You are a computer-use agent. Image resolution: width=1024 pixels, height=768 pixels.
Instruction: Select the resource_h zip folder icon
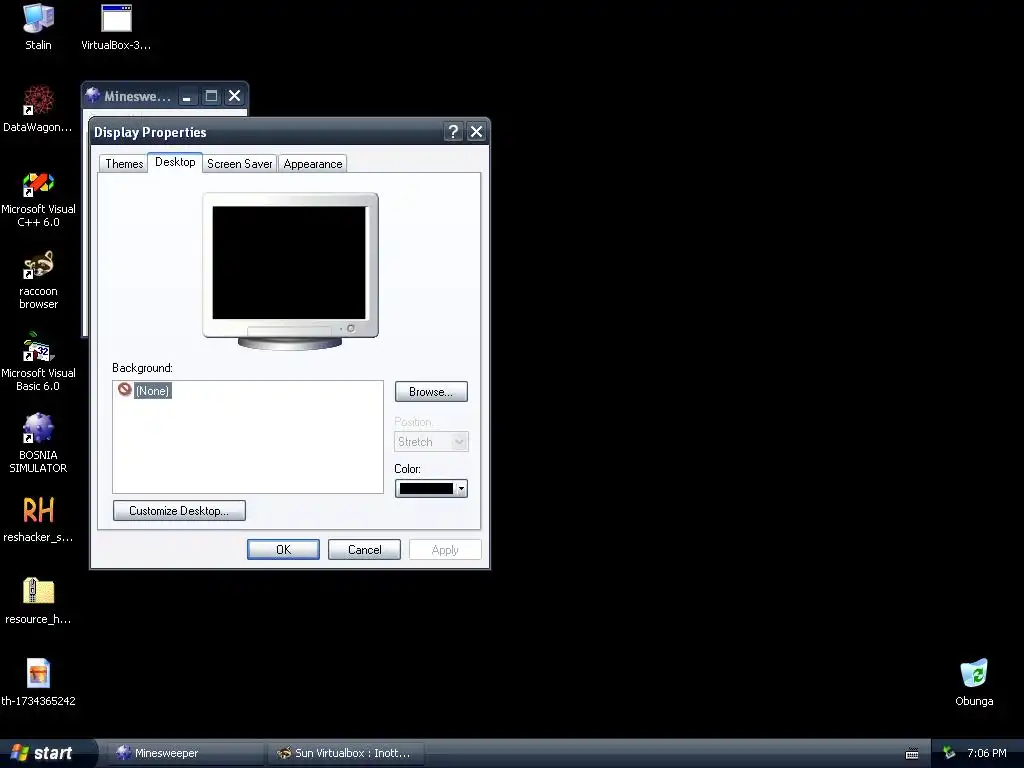click(x=38, y=592)
